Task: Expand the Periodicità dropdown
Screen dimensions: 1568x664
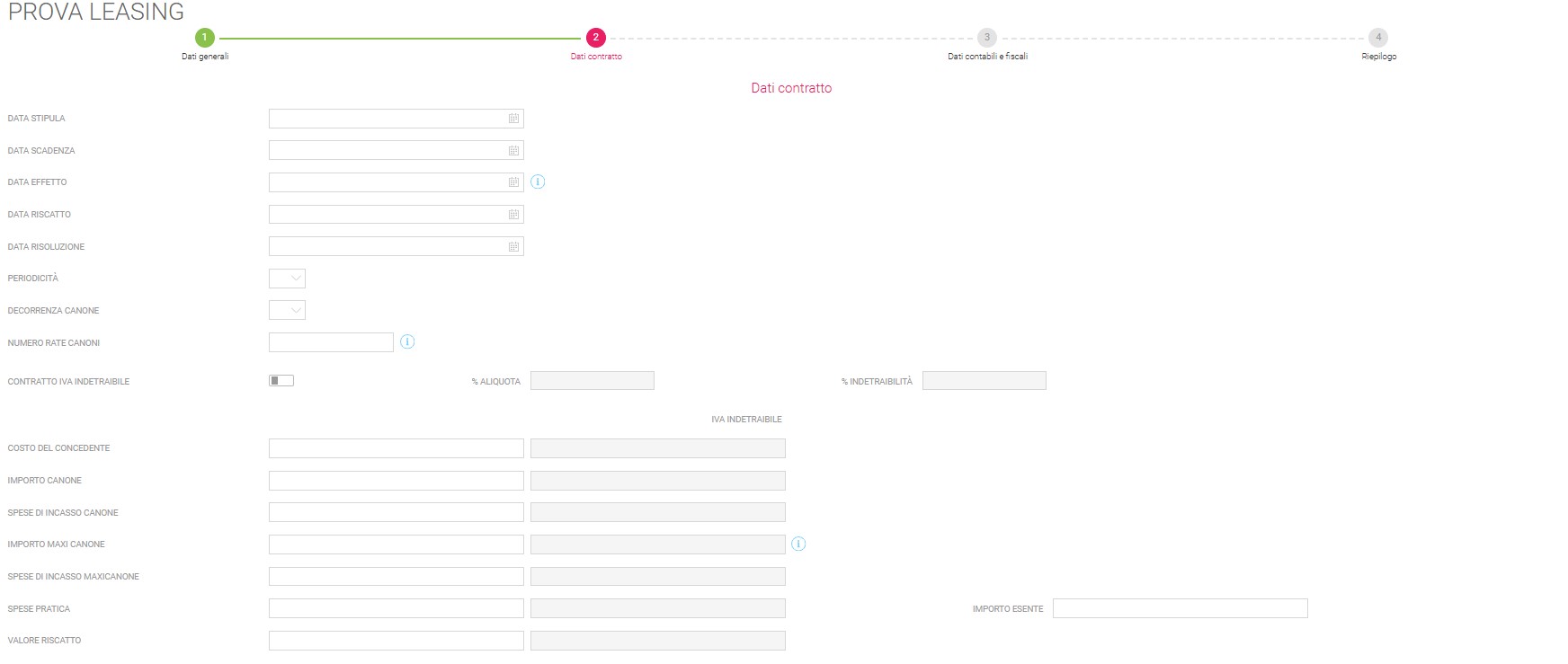Action: coord(287,279)
